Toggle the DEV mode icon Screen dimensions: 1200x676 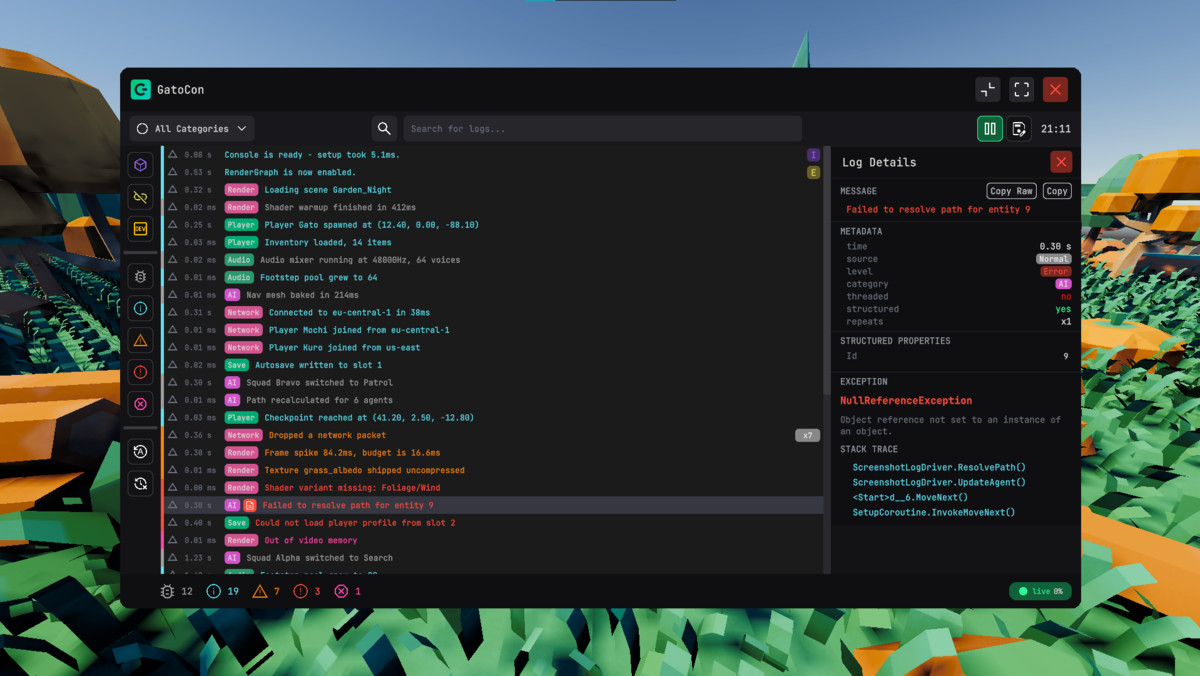tap(141, 228)
